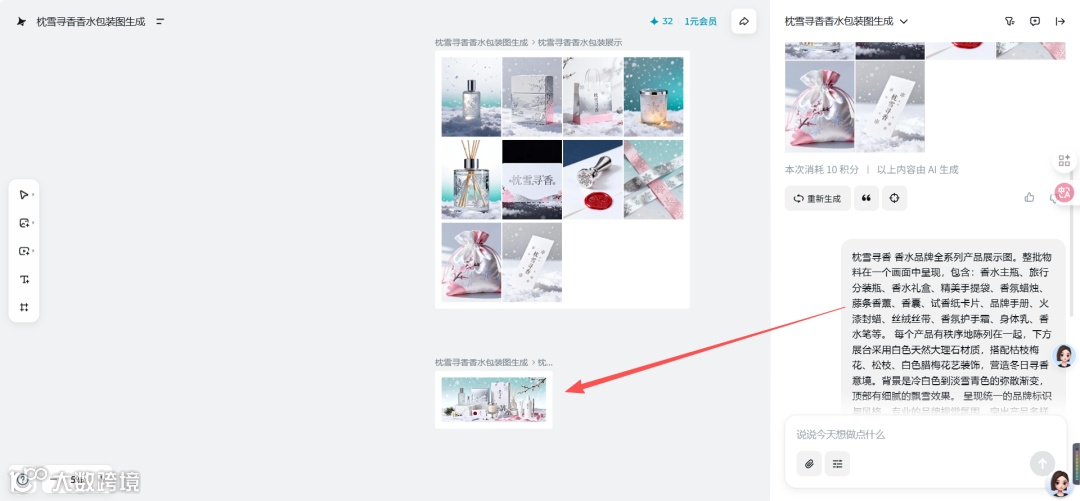Click the 本次消耗 10 积分 text

tap(821, 170)
